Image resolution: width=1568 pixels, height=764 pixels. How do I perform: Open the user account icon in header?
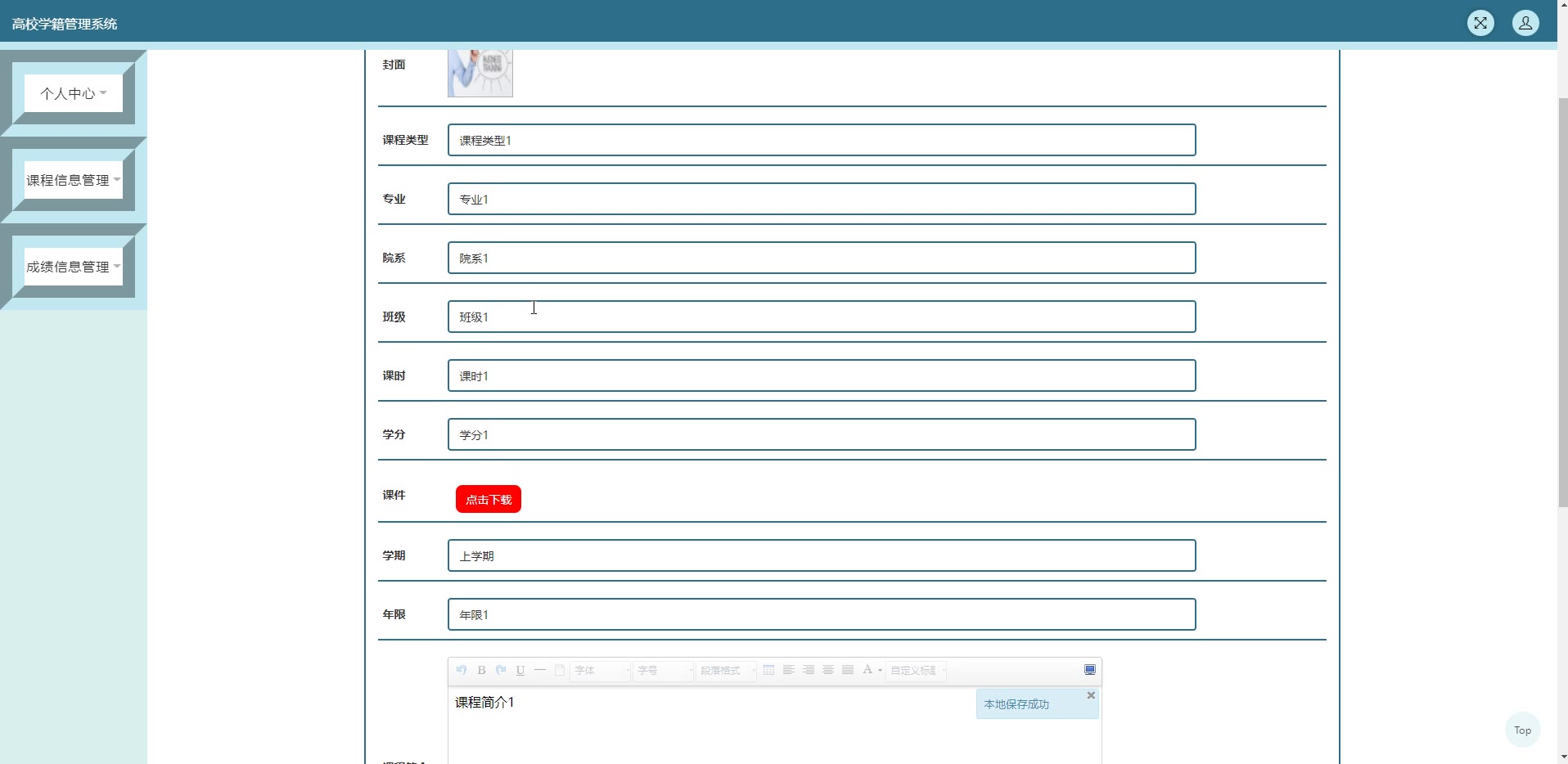click(1525, 23)
